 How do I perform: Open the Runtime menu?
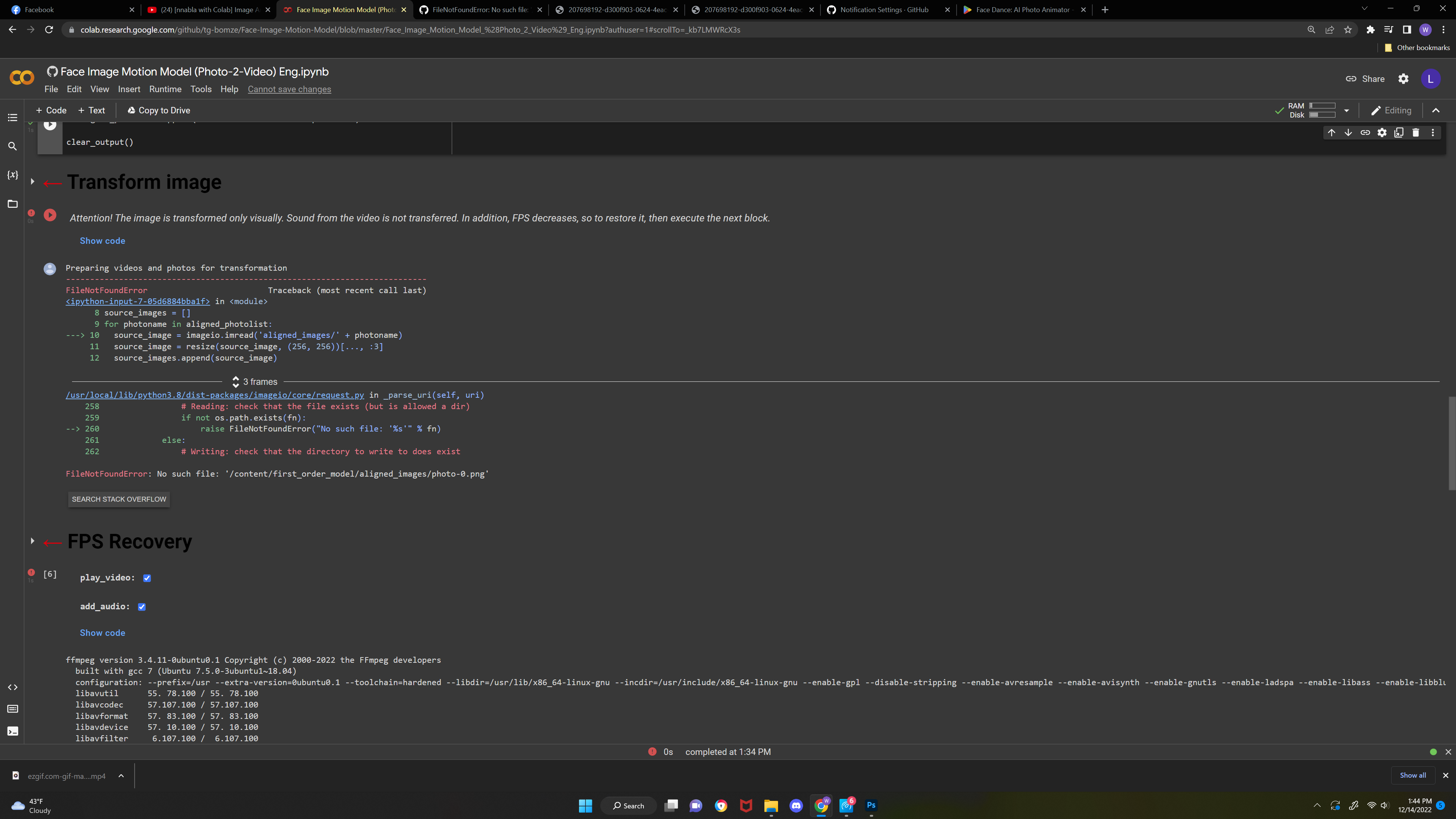coord(165,89)
